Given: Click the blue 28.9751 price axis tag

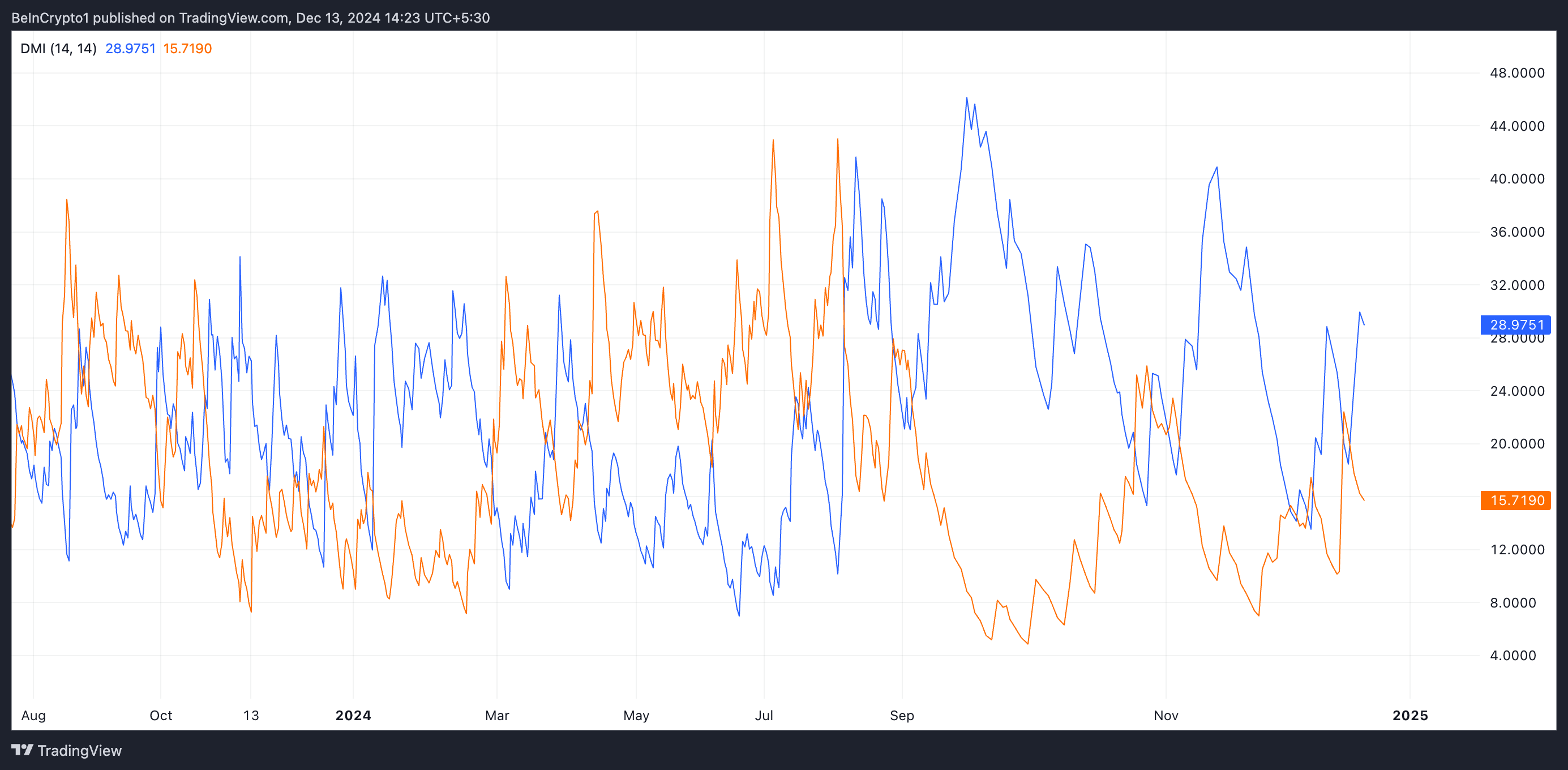Looking at the screenshot, I should (1515, 325).
